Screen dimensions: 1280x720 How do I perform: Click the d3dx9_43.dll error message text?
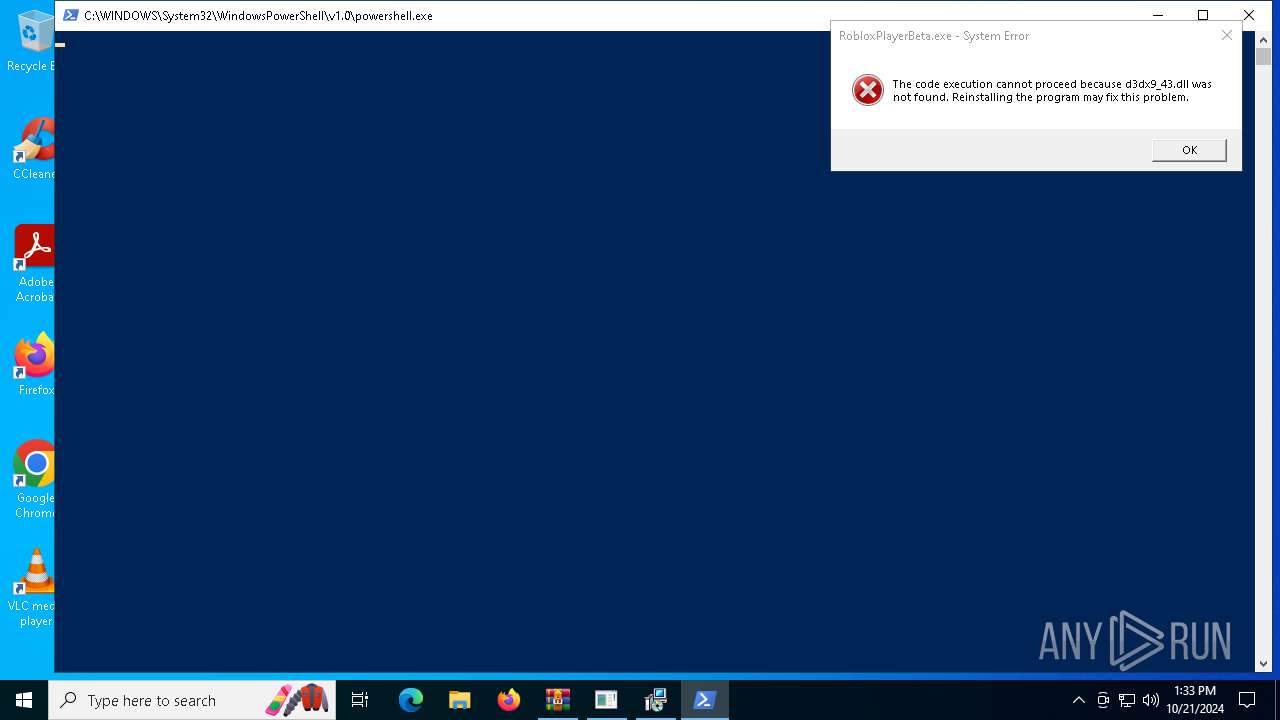coord(1051,91)
